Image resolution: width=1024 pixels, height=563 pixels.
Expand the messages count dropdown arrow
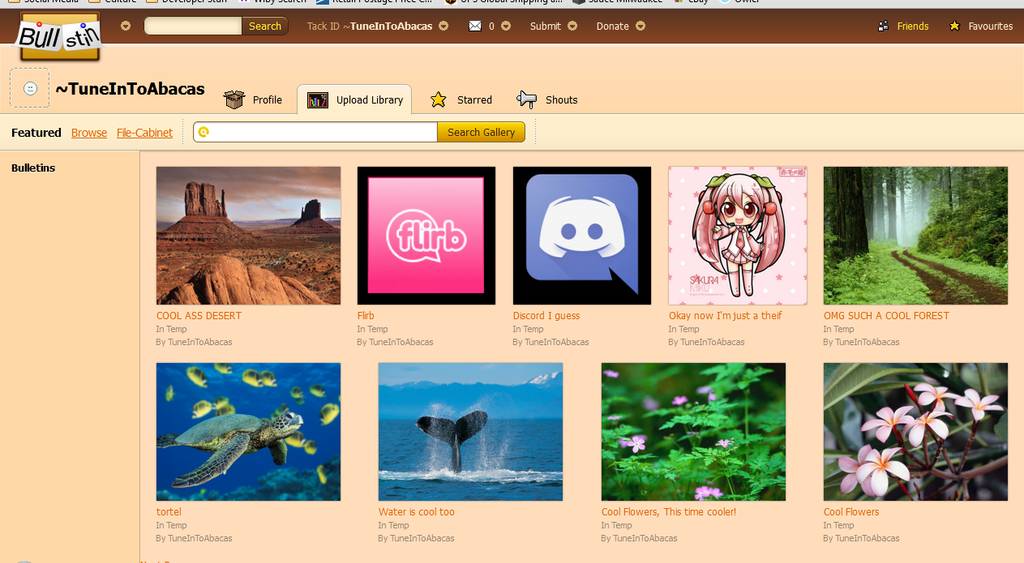tap(505, 26)
